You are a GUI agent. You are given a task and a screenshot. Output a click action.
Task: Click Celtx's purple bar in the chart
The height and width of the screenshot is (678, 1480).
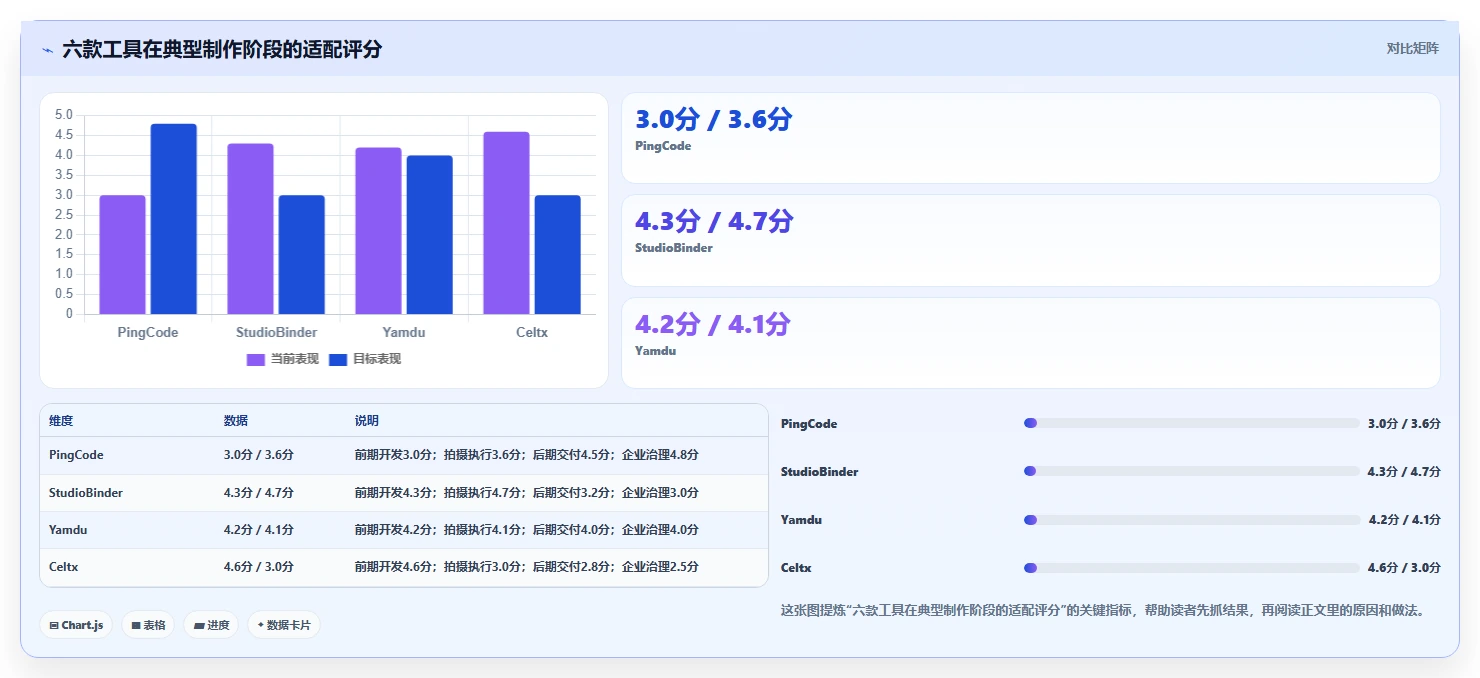coord(506,223)
